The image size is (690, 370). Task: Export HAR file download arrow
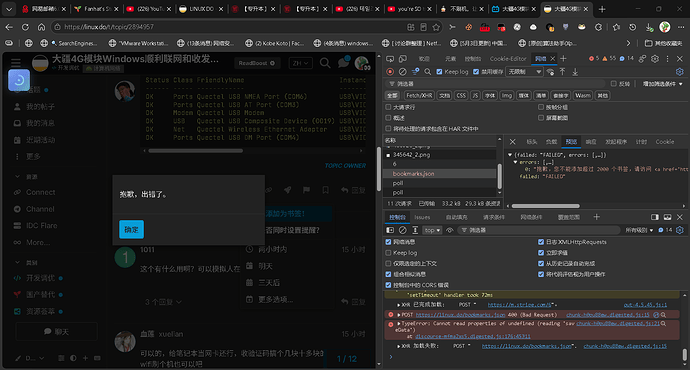point(575,72)
